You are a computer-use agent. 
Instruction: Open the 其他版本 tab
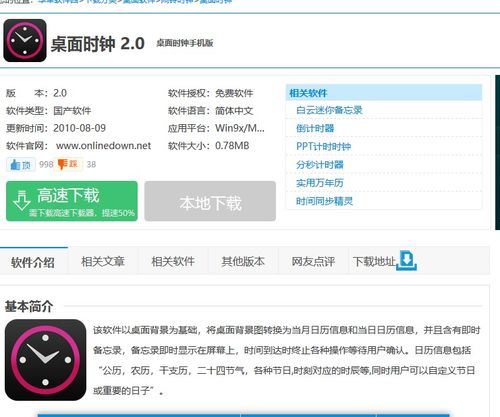(x=243, y=262)
